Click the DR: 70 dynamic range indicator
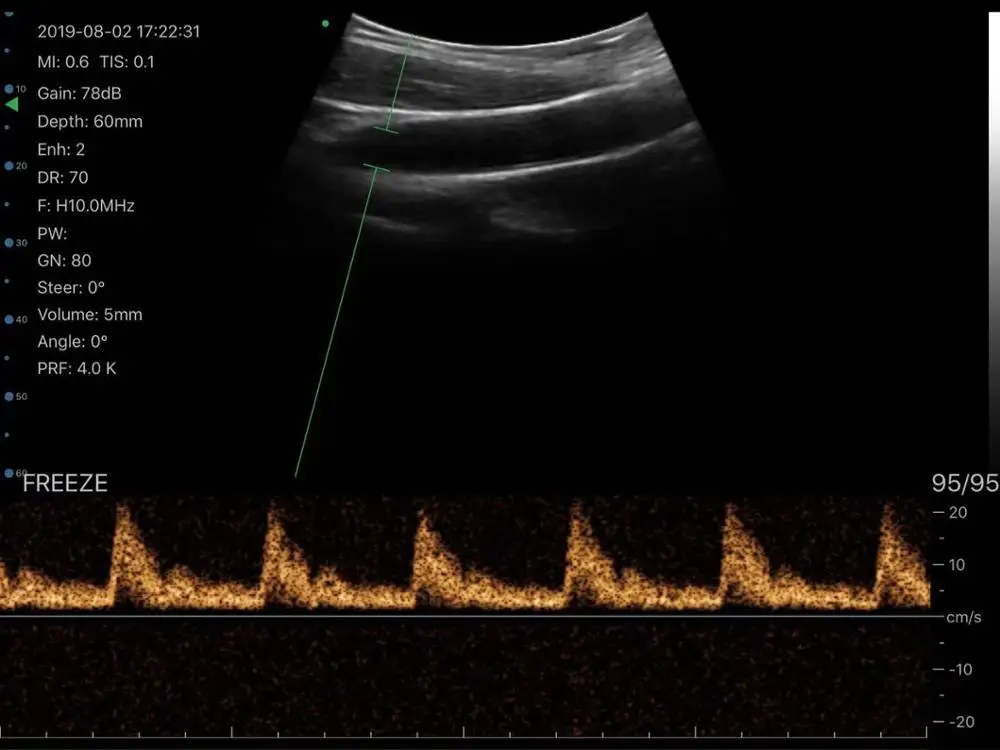 pos(61,177)
